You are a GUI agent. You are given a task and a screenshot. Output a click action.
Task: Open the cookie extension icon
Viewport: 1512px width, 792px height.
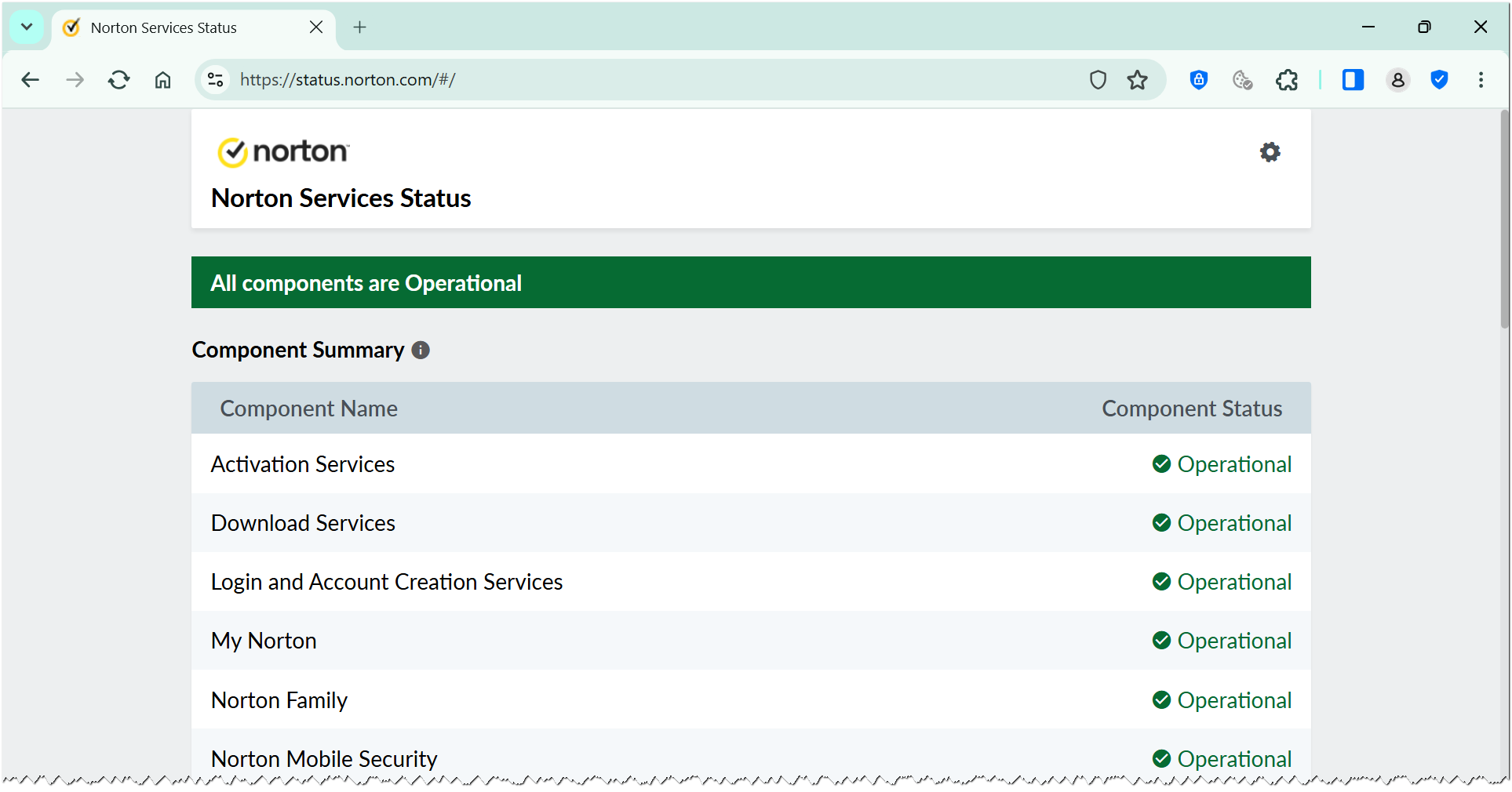1243,80
